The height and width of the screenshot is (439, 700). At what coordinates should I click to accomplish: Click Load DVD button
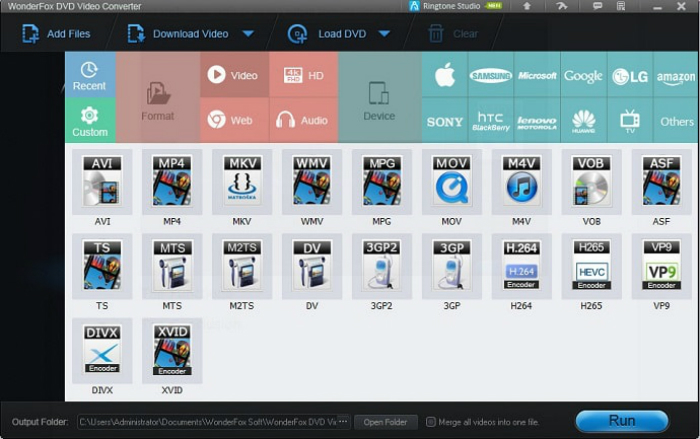tap(328, 34)
